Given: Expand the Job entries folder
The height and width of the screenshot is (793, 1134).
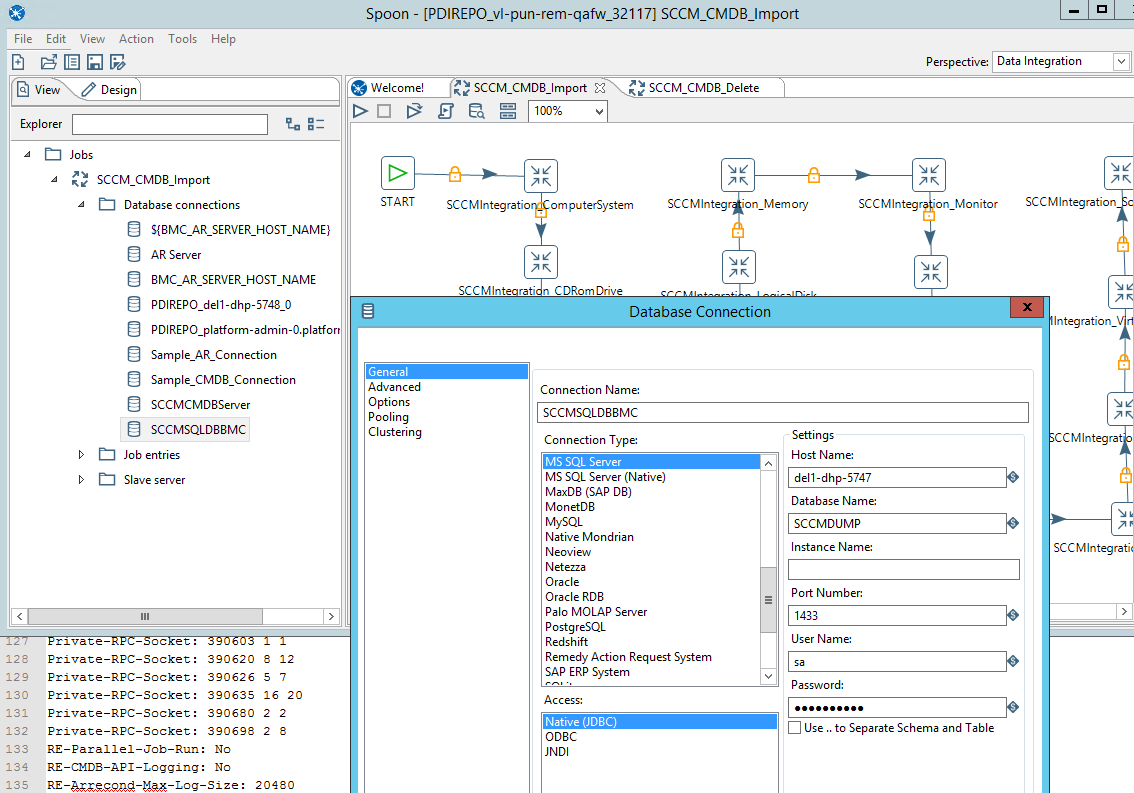Looking at the screenshot, I should click(x=82, y=455).
